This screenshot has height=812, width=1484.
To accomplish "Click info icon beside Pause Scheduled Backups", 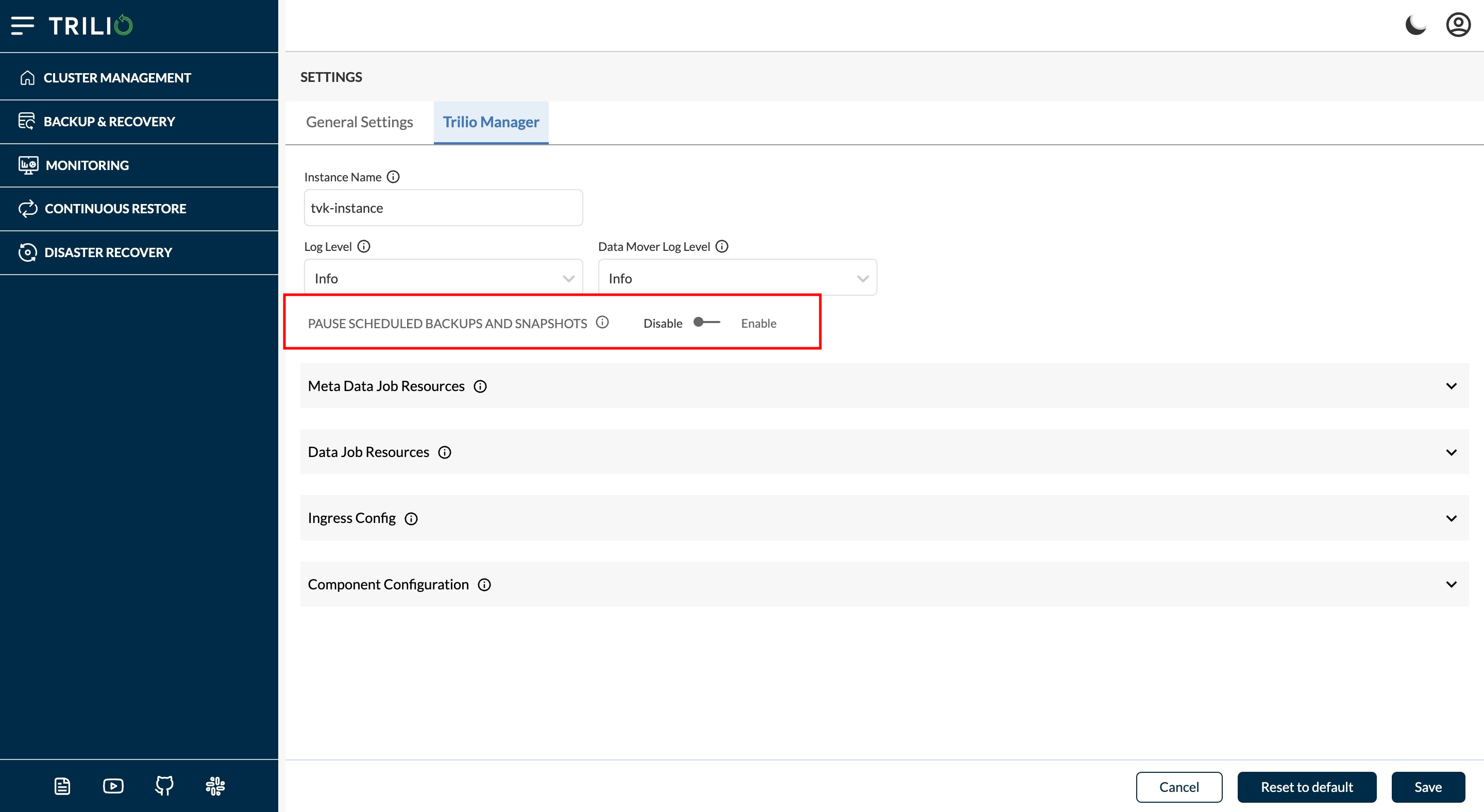I will [602, 323].
